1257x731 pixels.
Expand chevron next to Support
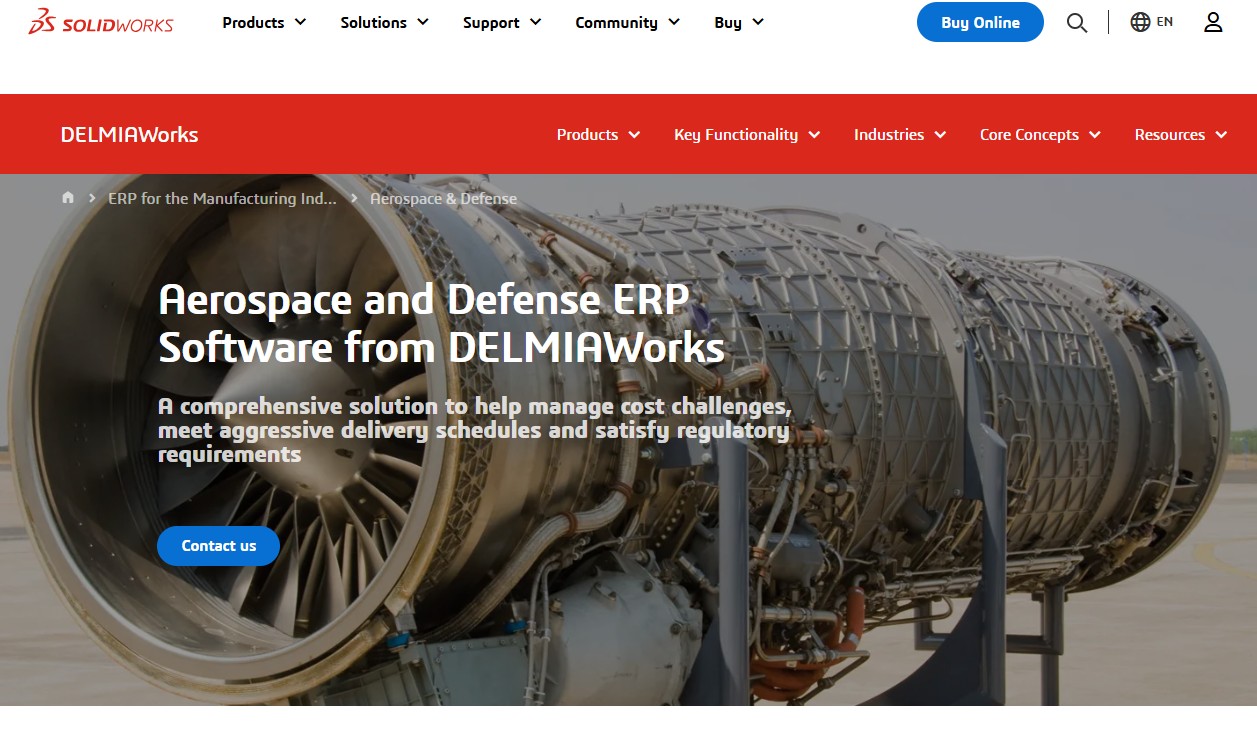pos(535,22)
